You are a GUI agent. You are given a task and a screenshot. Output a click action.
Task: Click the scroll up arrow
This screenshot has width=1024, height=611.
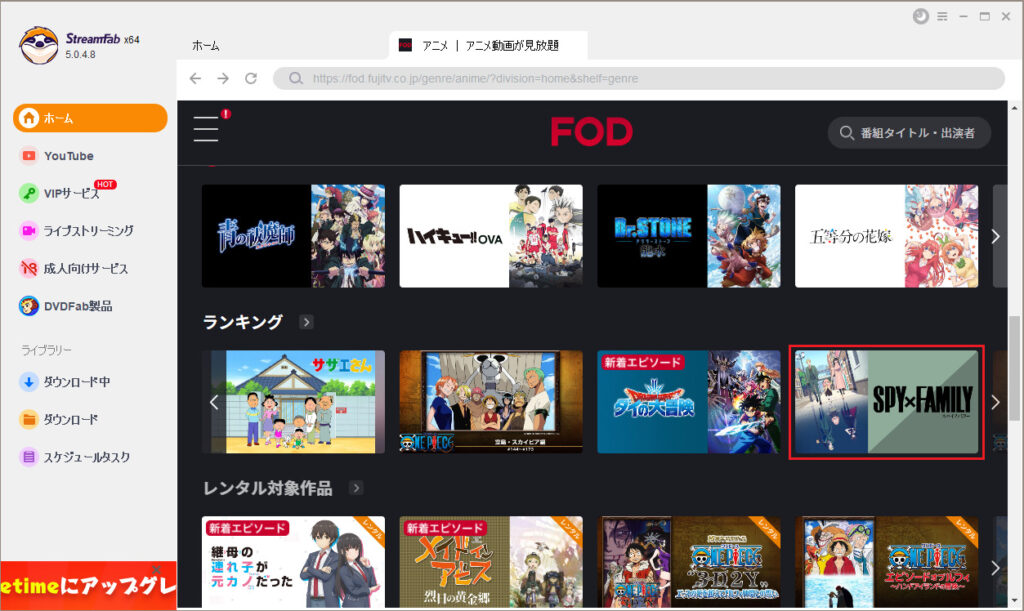[1014, 108]
